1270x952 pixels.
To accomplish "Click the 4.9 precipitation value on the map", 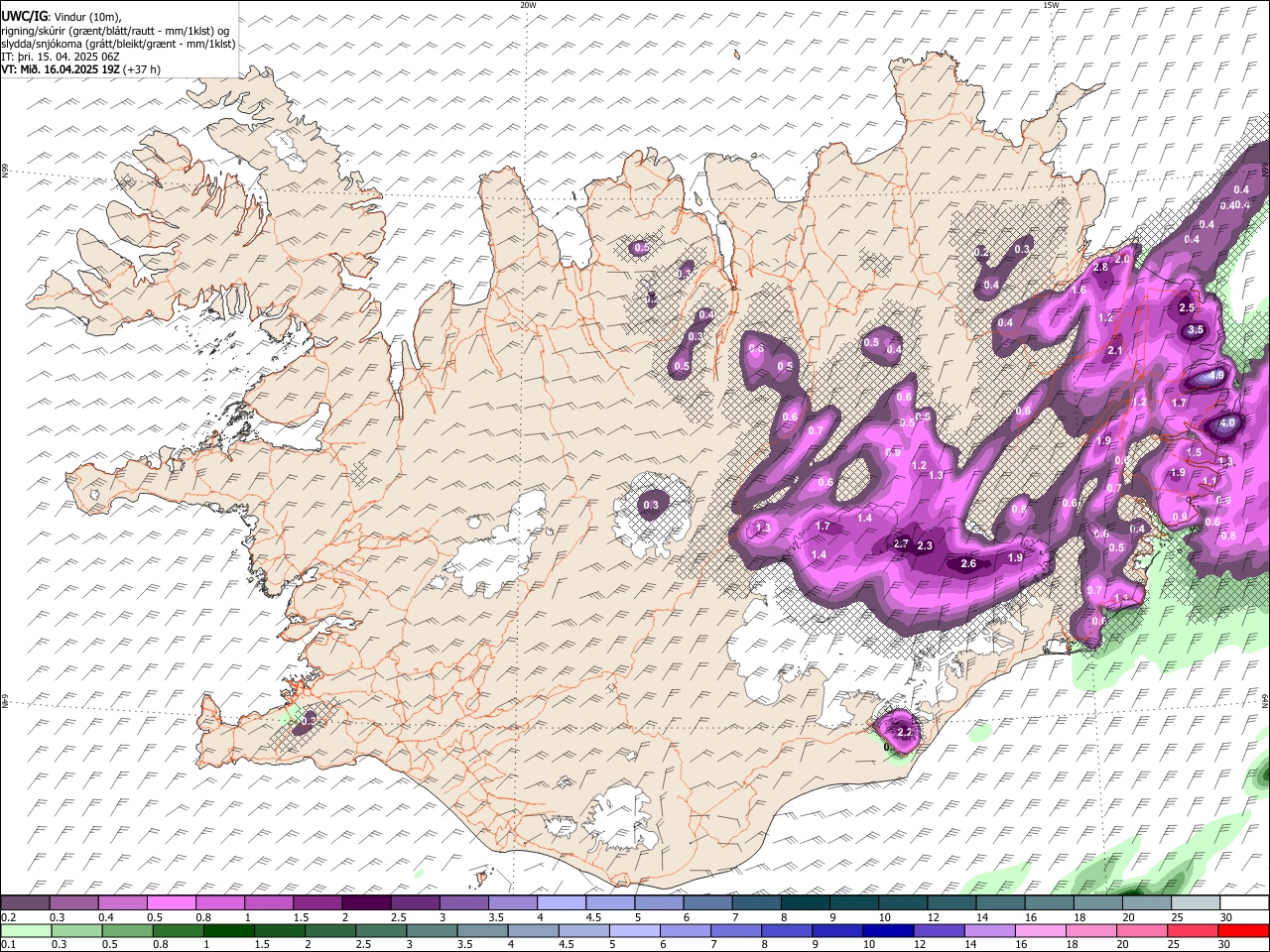I will (1216, 376).
